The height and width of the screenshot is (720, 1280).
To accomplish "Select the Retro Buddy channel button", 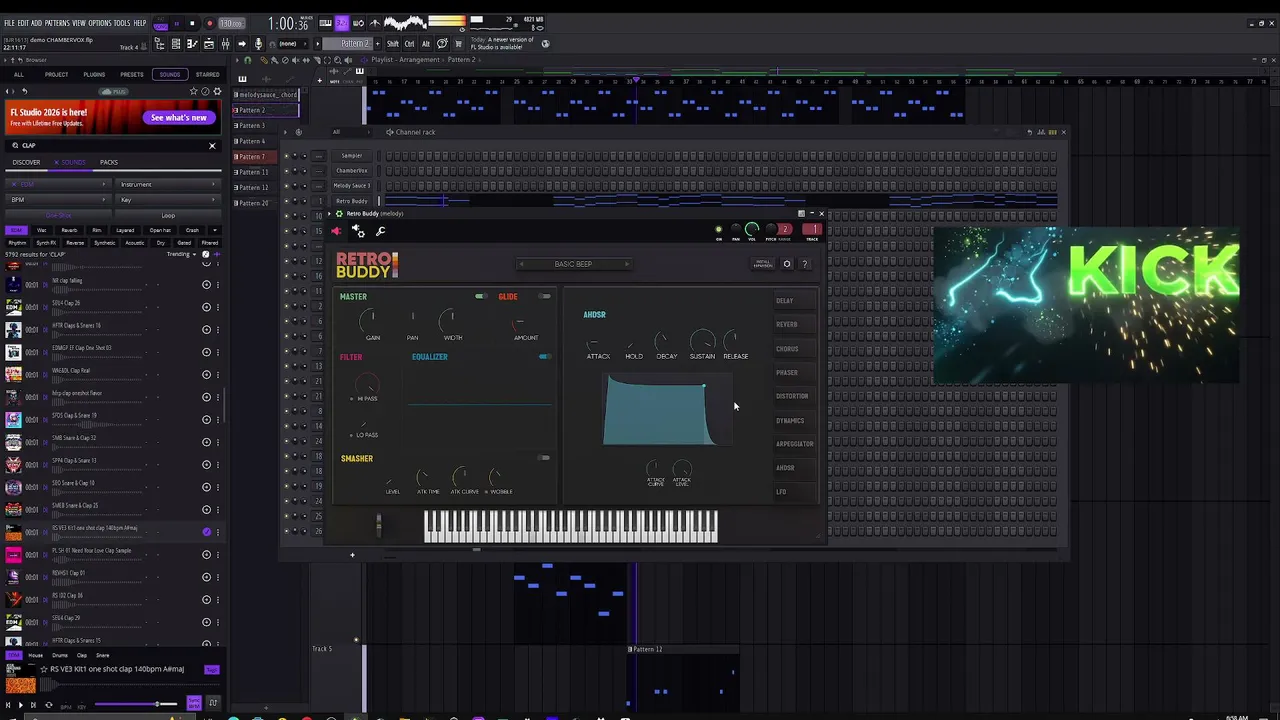I will coord(352,201).
